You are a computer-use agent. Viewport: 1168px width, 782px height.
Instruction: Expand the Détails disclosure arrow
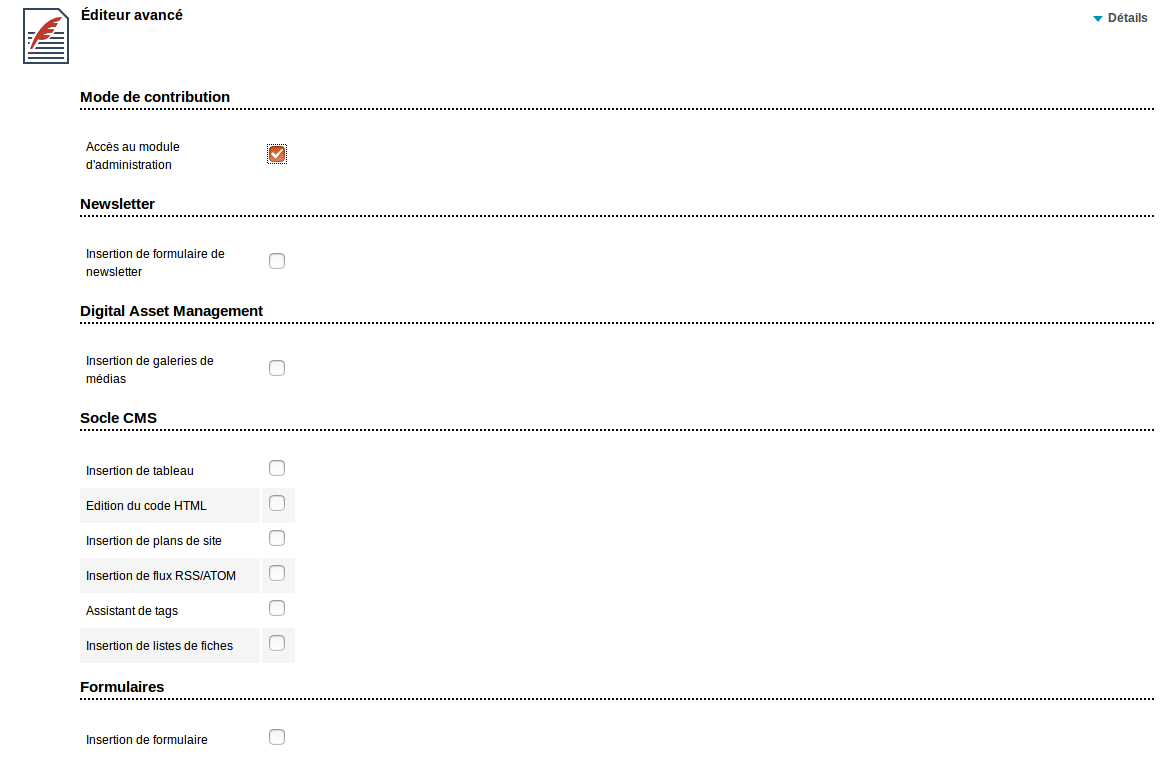click(x=1097, y=19)
